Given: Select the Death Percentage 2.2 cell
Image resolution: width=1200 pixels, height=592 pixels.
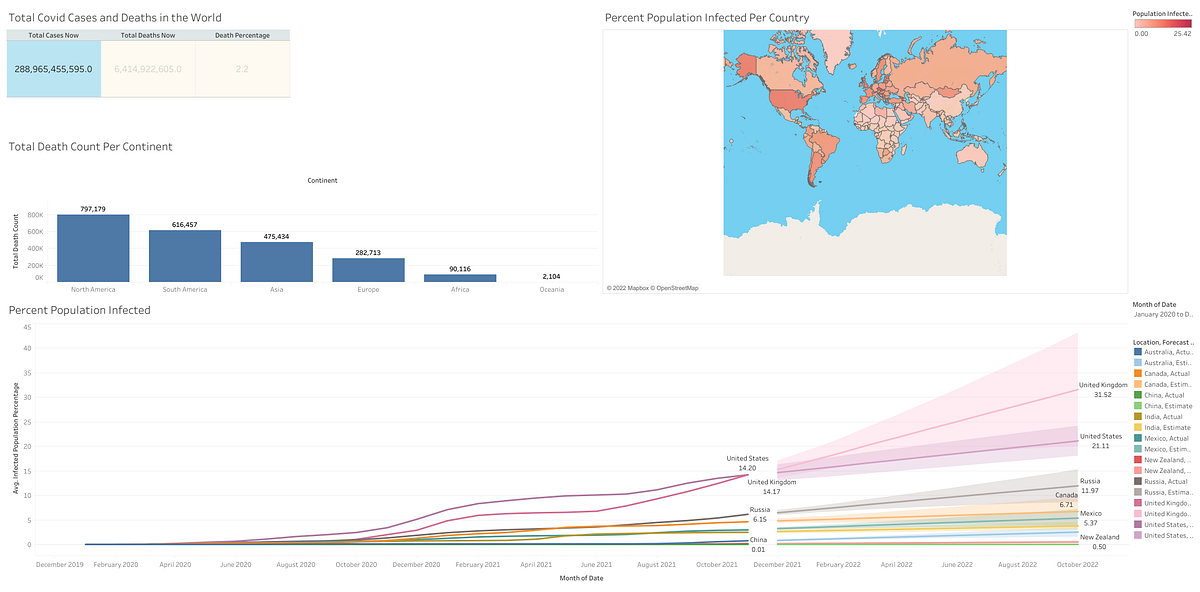Looking at the screenshot, I should pos(243,69).
